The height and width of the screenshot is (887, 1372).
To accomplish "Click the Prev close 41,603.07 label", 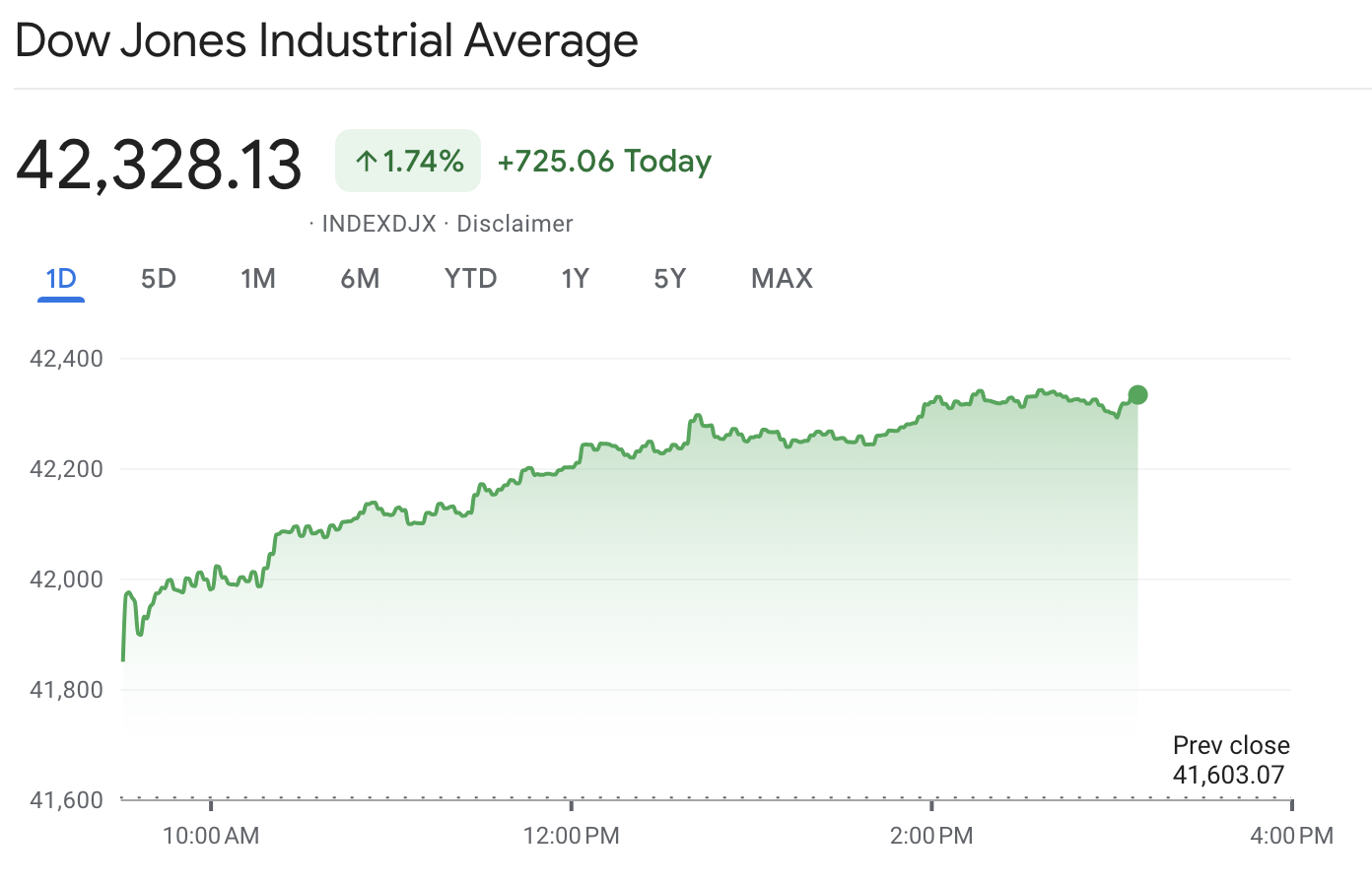I will [1230, 760].
